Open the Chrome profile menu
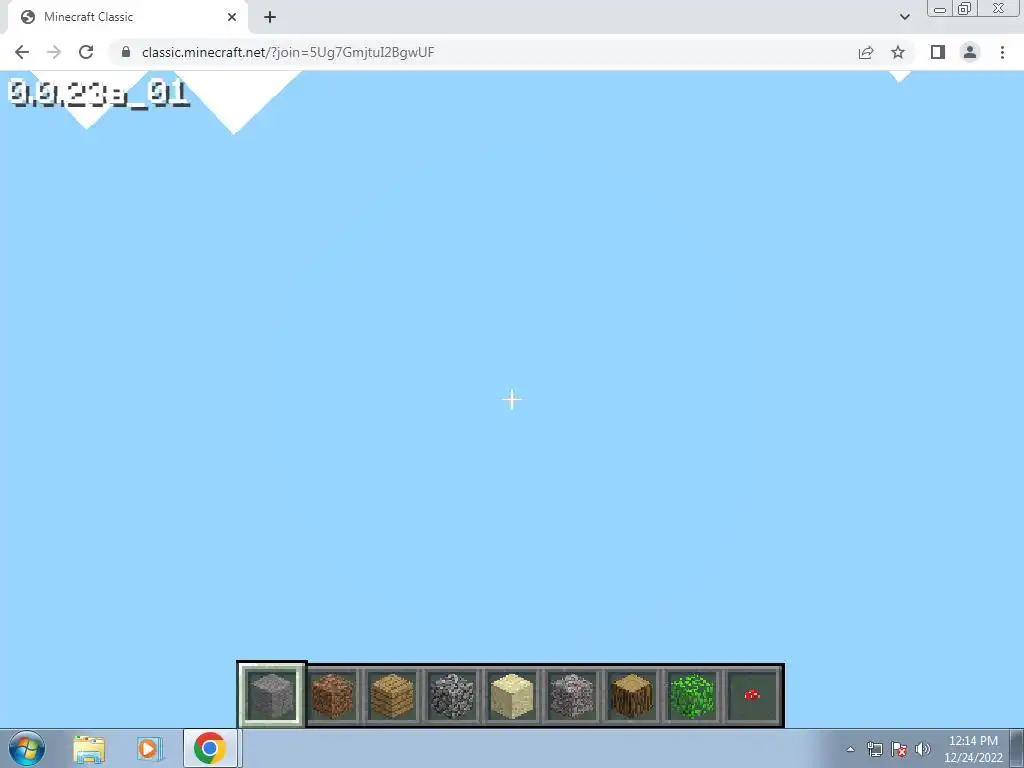This screenshot has height=768, width=1024. (x=970, y=52)
